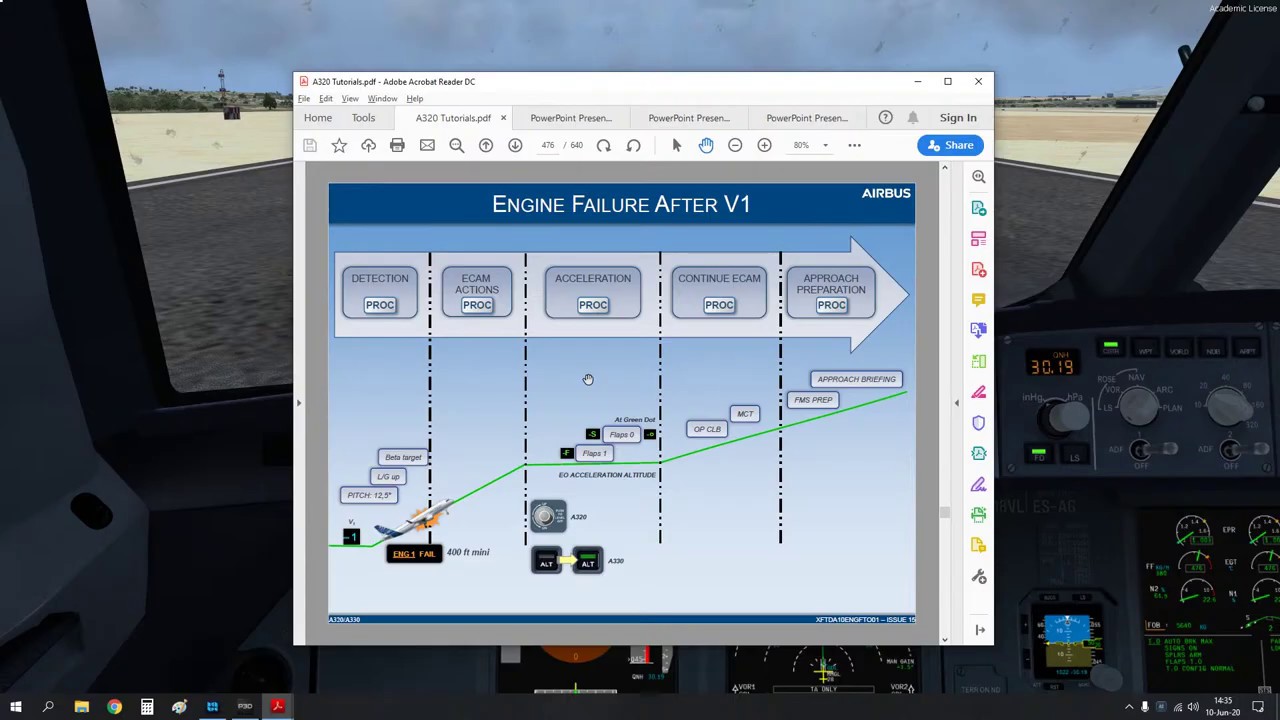Hide right pane with small triangle

[x=957, y=403]
